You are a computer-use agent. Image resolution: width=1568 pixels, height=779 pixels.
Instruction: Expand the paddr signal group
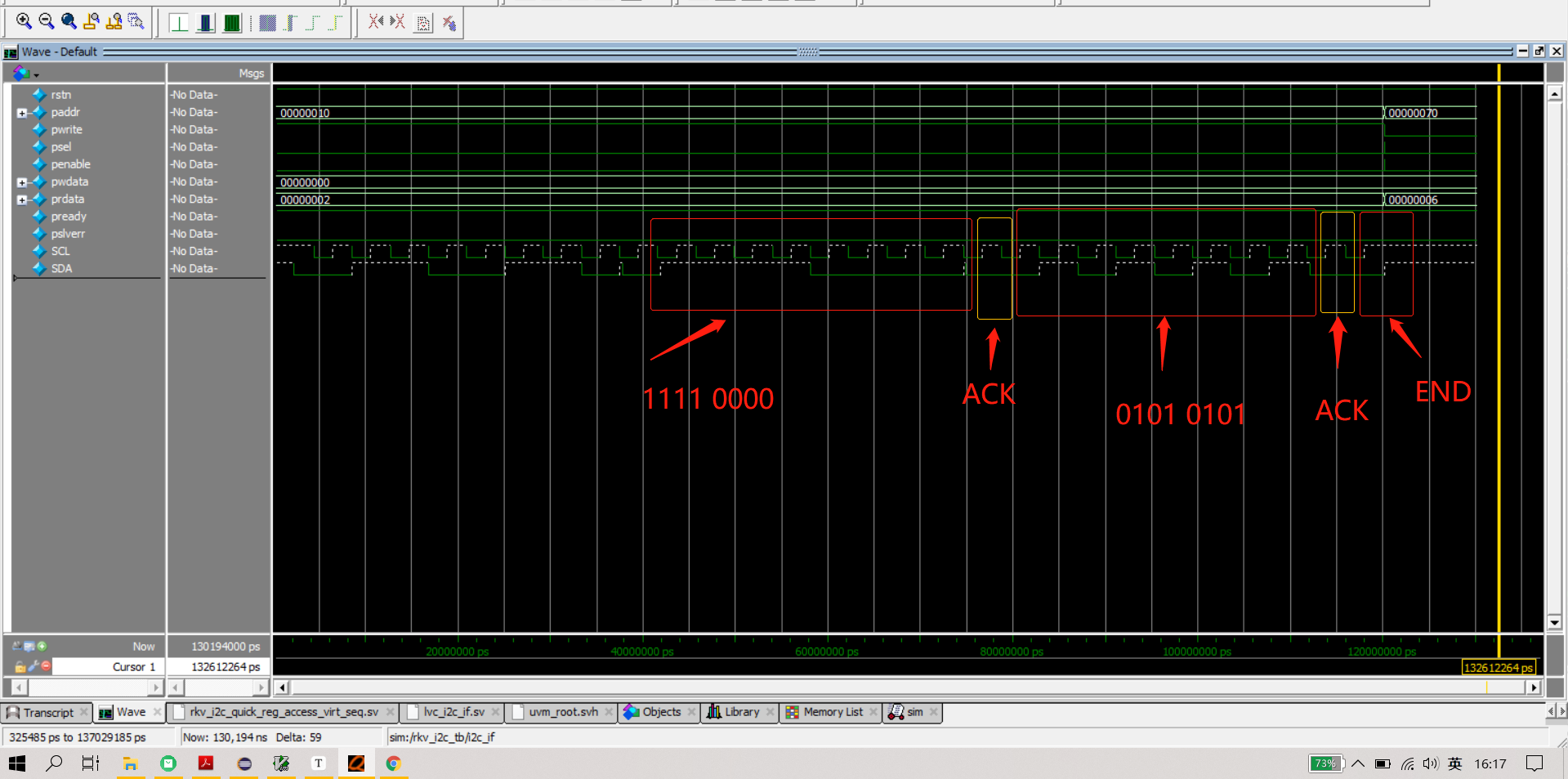(x=21, y=112)
